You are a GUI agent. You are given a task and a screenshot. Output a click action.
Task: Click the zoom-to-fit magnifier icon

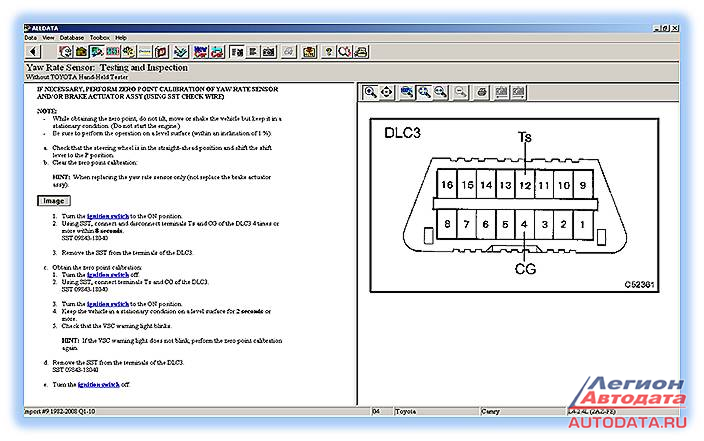coord(424,92)
